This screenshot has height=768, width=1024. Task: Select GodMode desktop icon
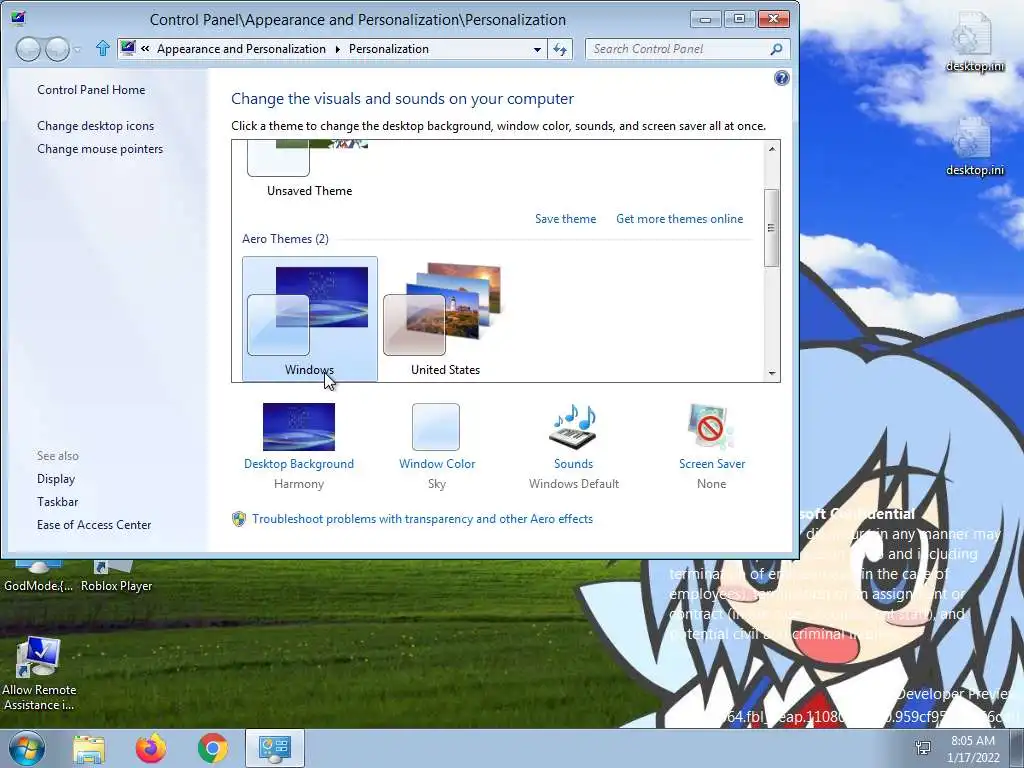[x=38, y=577]
